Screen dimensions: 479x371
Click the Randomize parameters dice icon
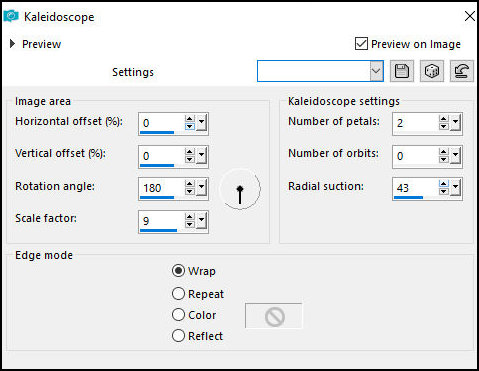432,71
